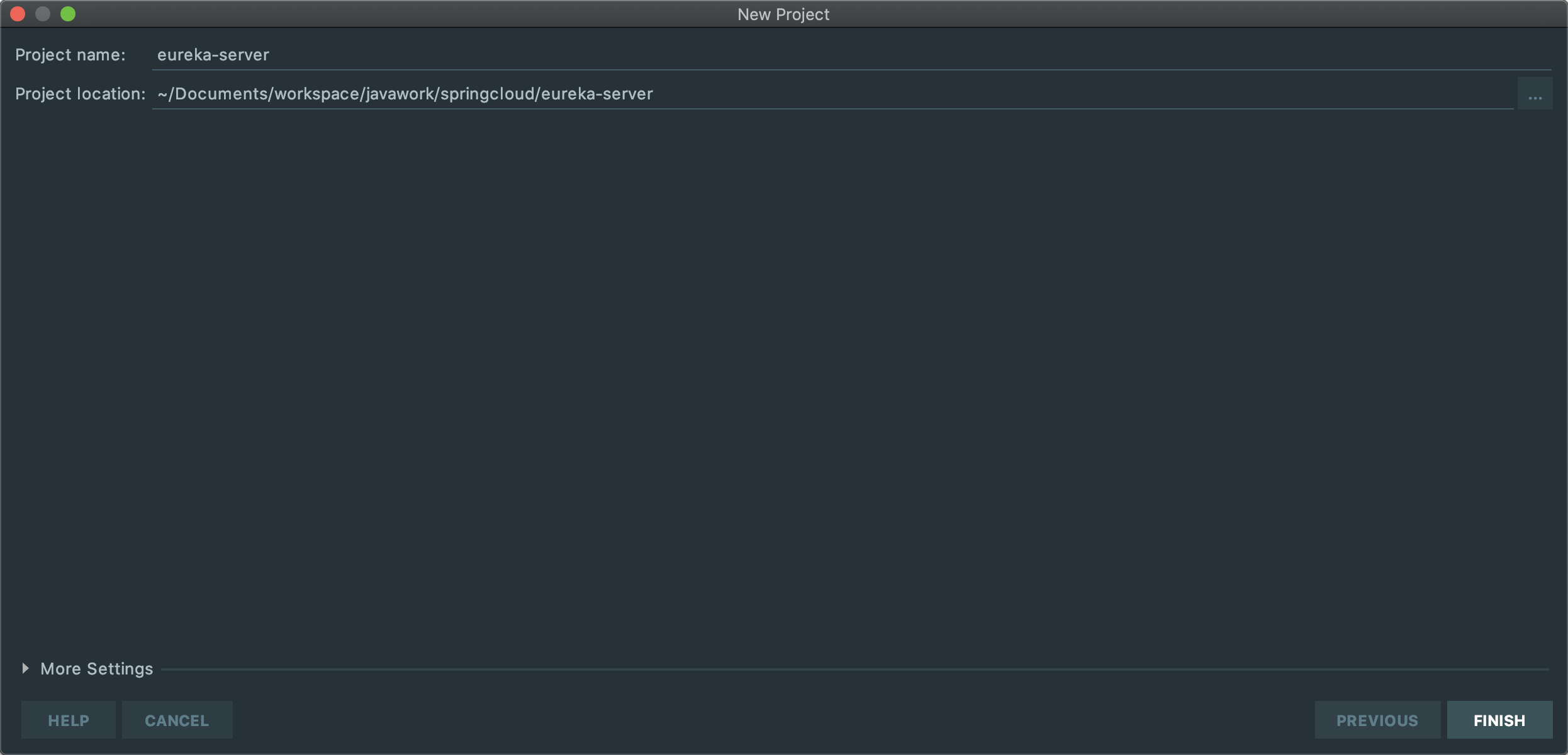Cancel the New Project wizard
This screenshot has width=1568, height=755.
click(177, 720)
